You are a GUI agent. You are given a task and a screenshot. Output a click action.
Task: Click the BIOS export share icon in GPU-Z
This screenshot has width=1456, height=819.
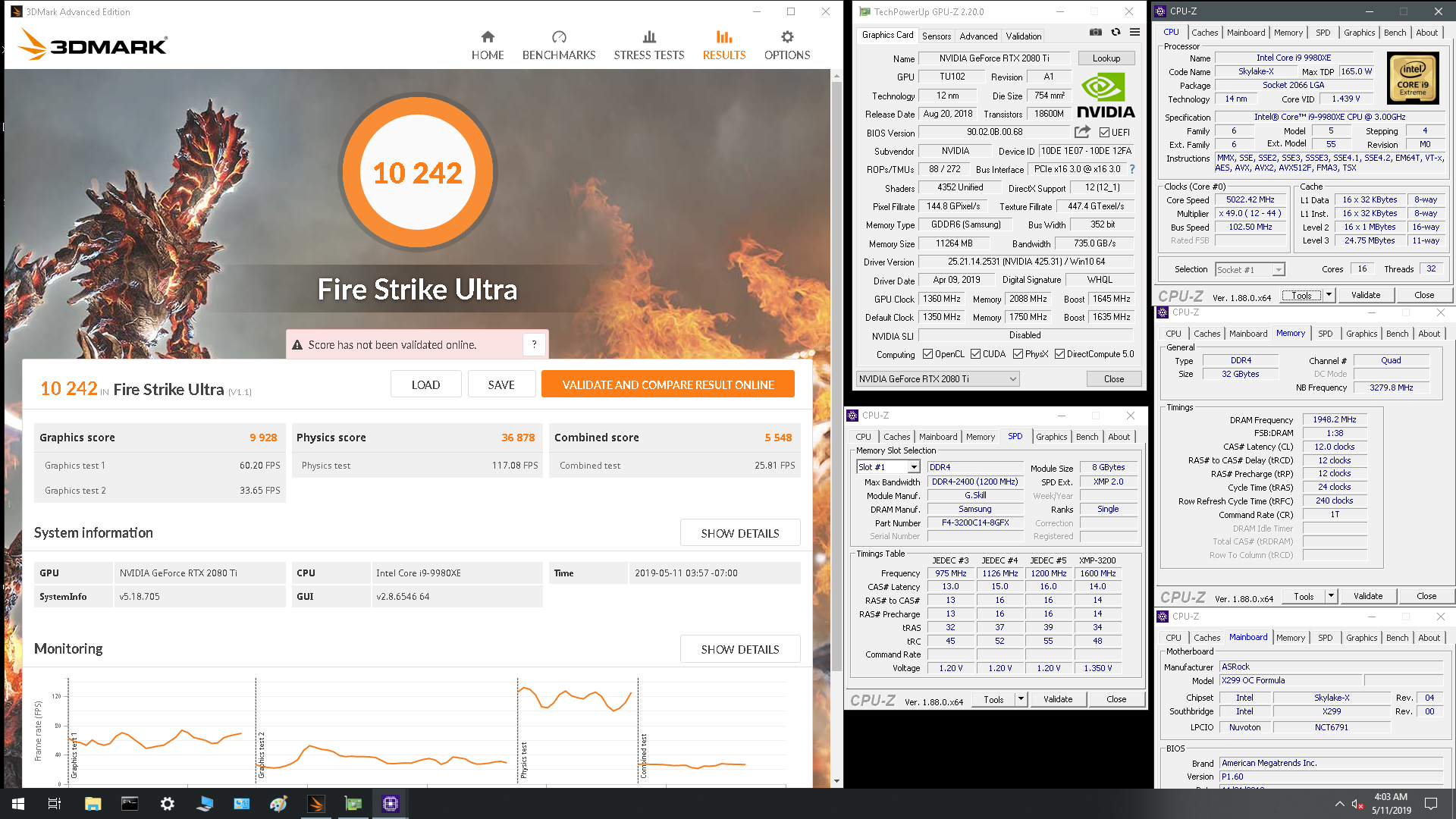coord(1082,132)
